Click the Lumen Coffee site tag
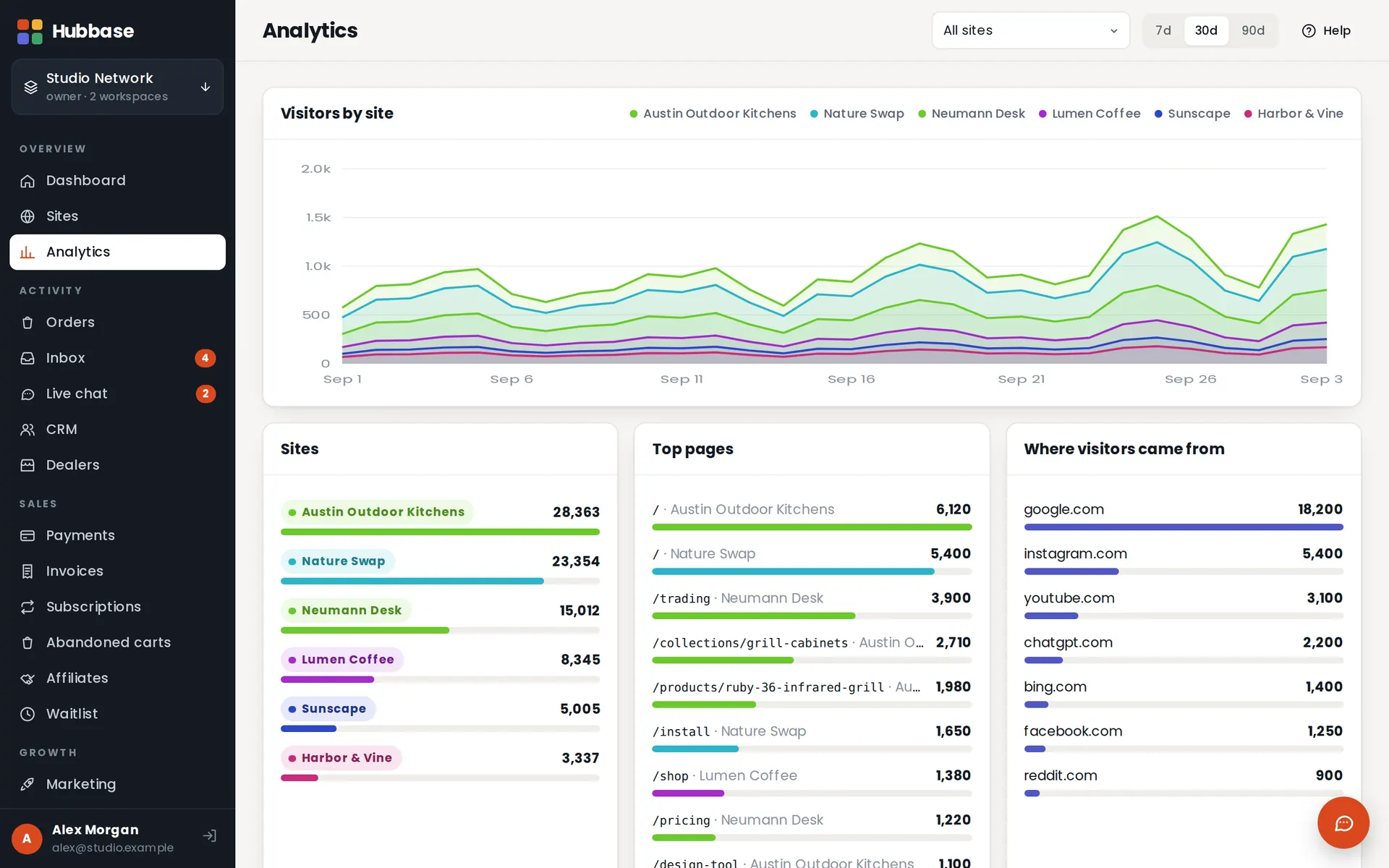Viewport: 1389px width, 868px height. click(x=342, y=660)
